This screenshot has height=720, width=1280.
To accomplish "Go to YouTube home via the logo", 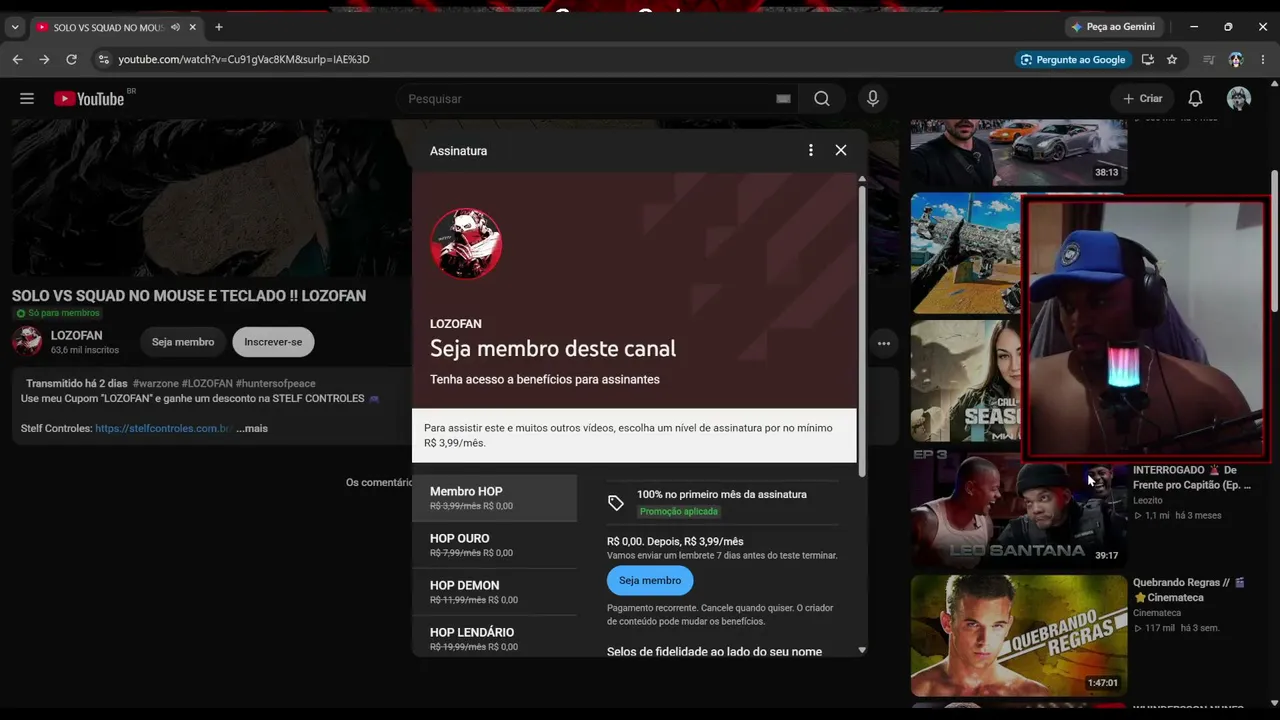I will pos(90,98).
